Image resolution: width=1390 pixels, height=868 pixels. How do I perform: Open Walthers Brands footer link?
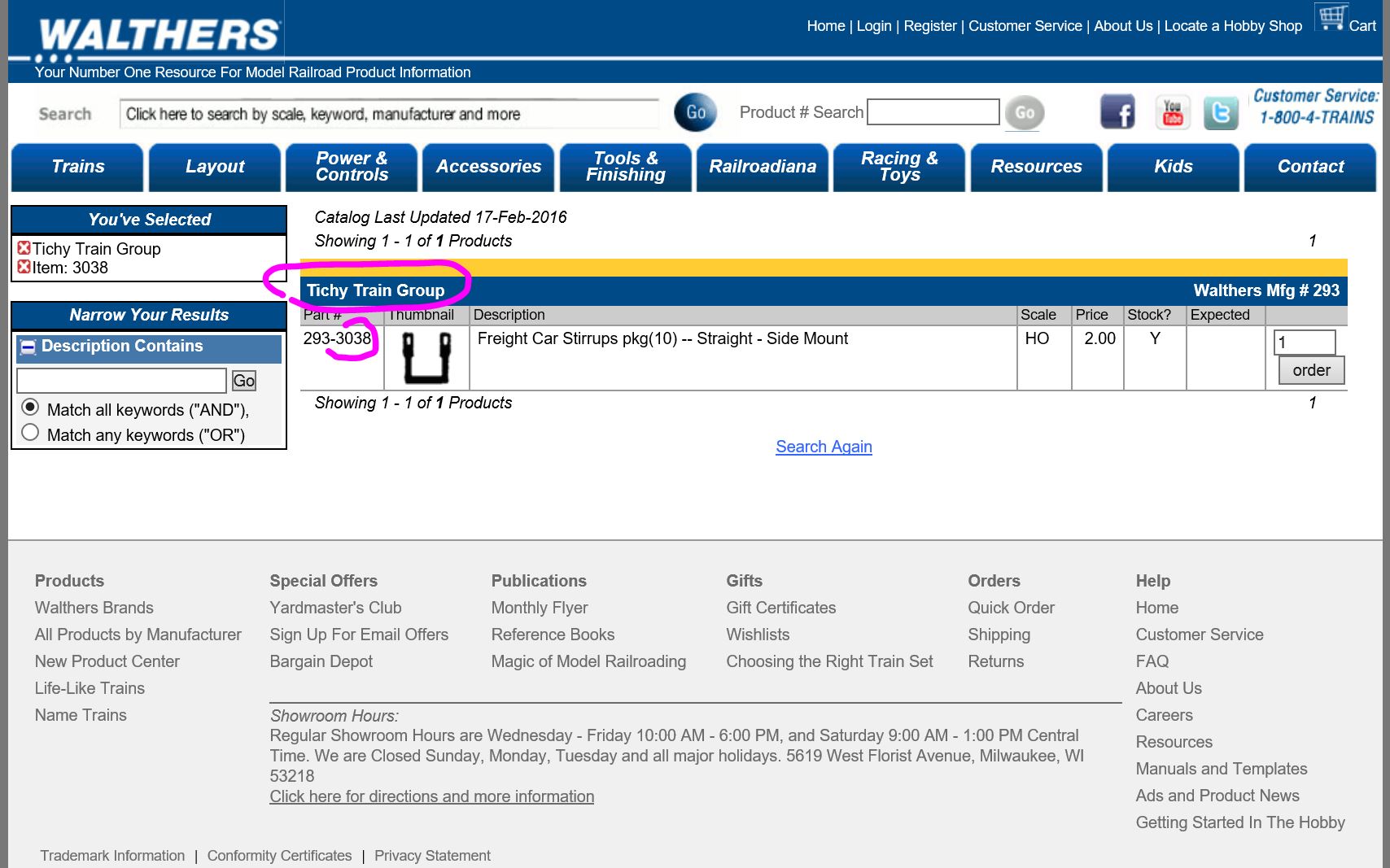tap(94, 608)
